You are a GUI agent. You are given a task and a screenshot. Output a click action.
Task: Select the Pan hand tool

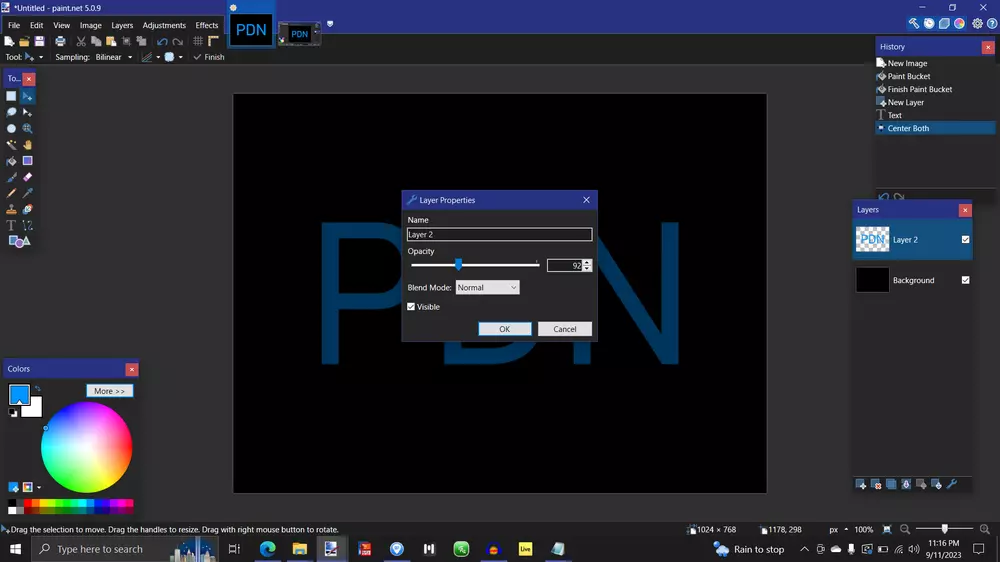tap(27, 145)
